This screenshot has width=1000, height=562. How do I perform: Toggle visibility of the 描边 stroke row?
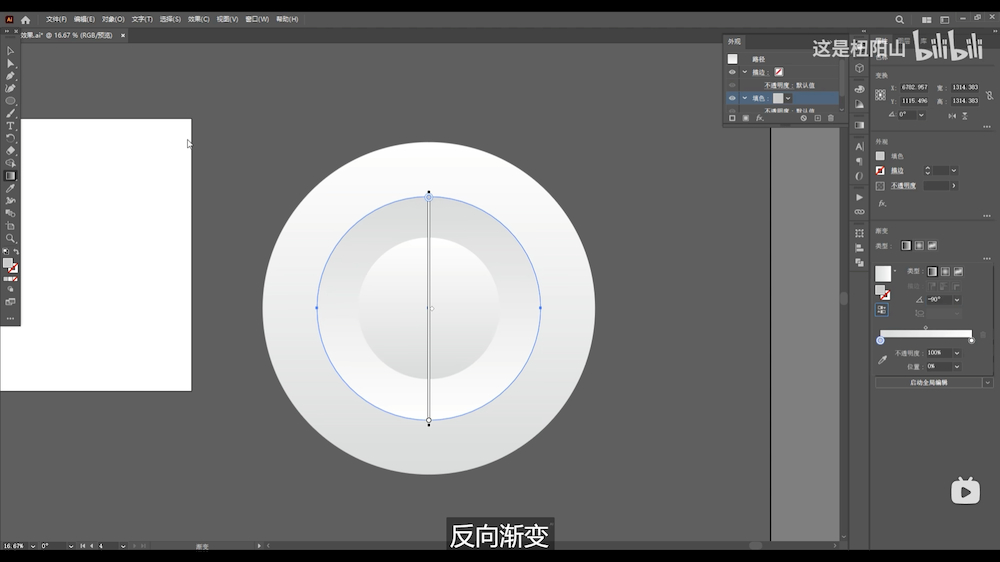[x=732, y=72]
